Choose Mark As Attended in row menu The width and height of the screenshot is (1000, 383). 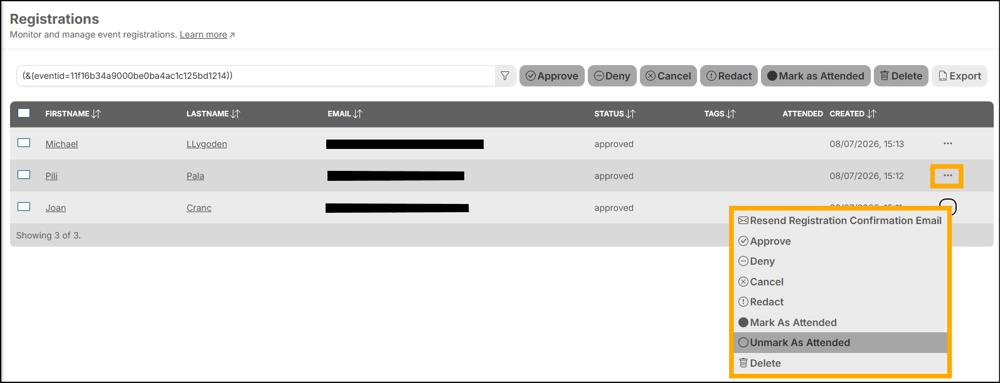(x=840, y=322)
